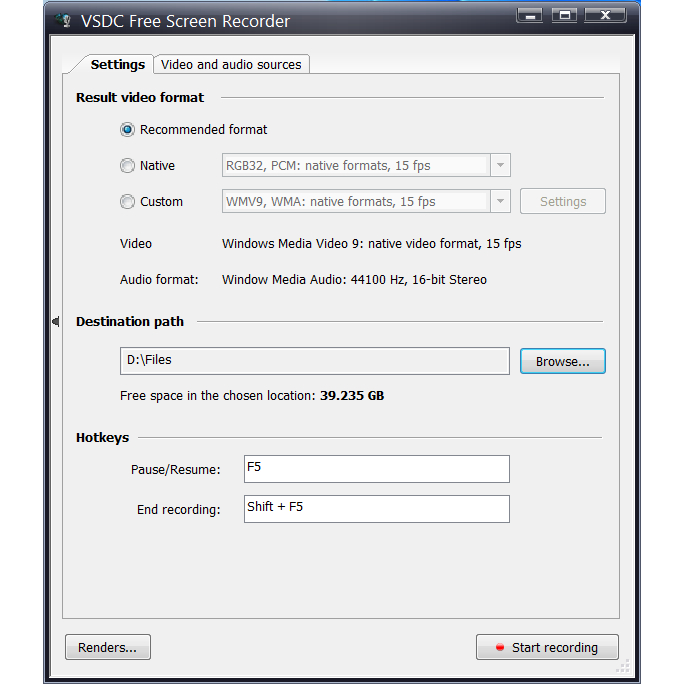Focus the Pause/Resume hotkey field
The width and height of the screenshot is (684, 684).
click(376, 469)
